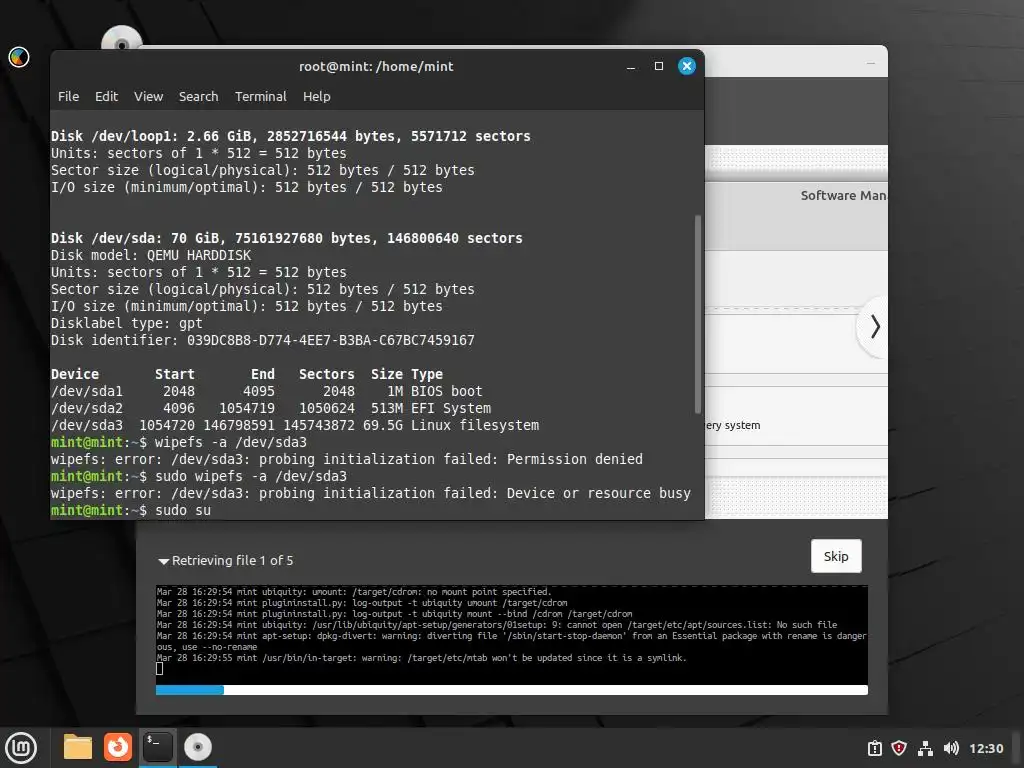This screenshot has height=768, width=1024.
Task: Click the 'Disk /dev/loop1' header line
Action: (291, 136)
